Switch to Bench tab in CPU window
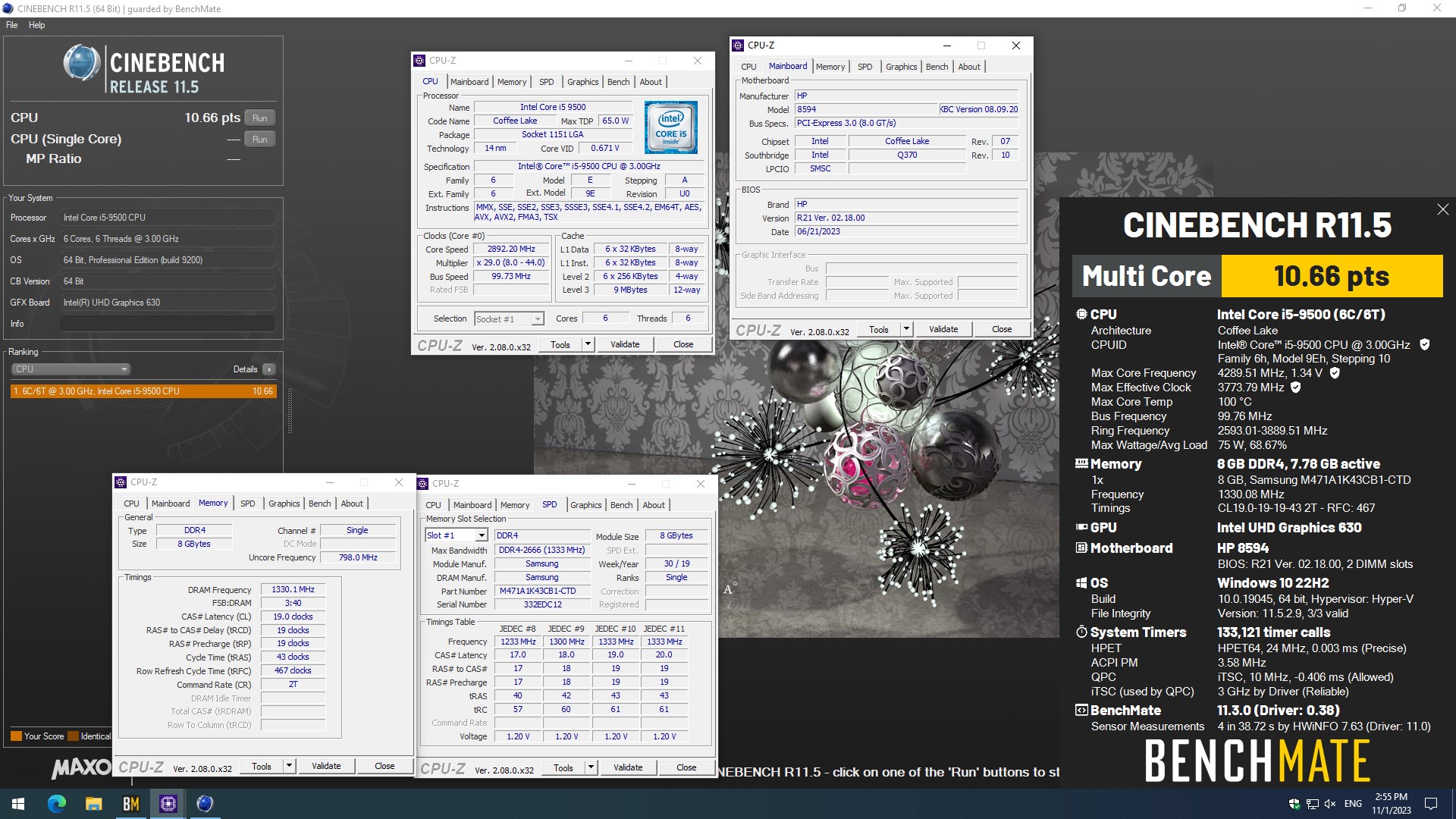 619,82
